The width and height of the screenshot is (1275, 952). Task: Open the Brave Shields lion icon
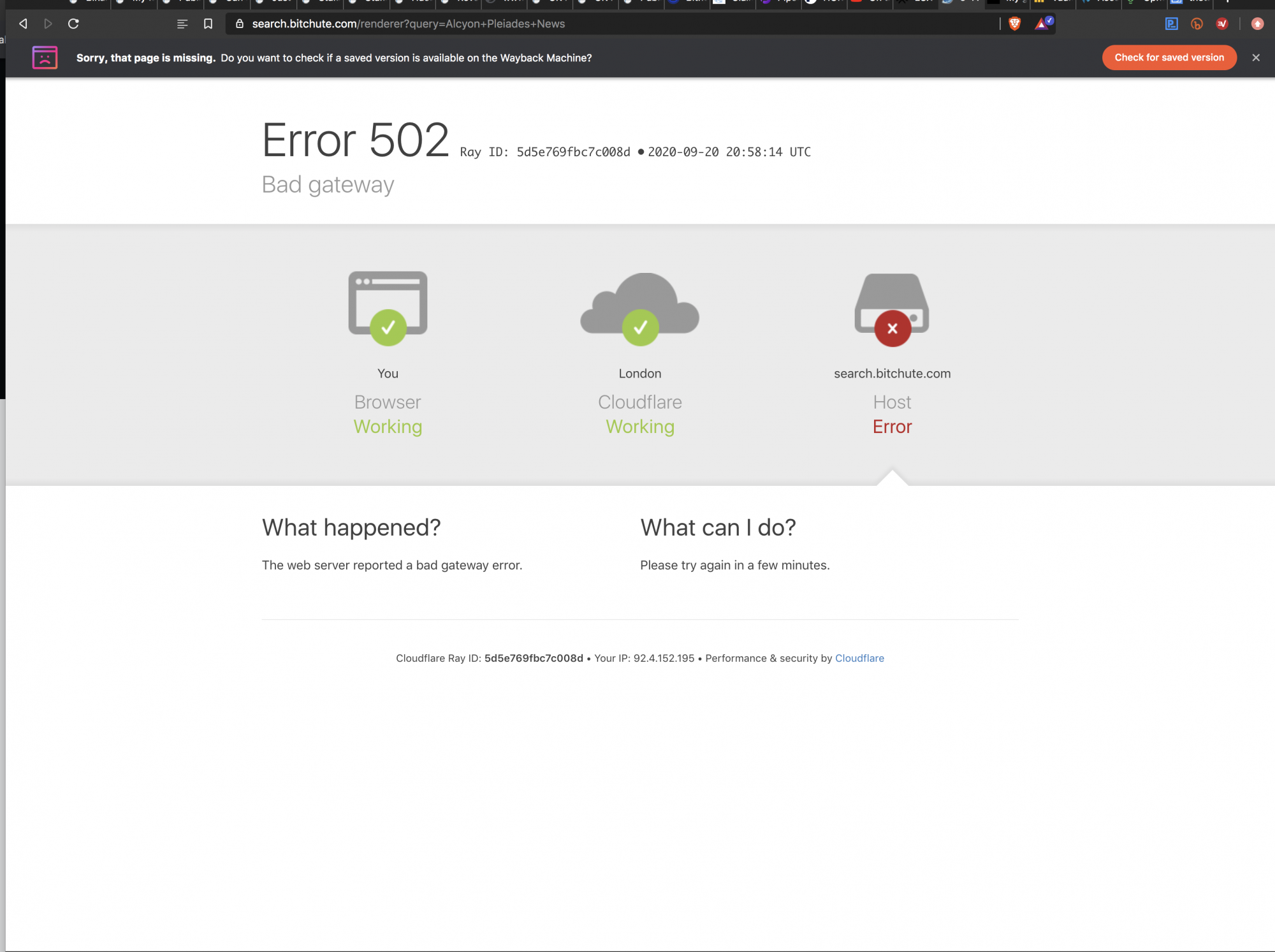click(x=1015, y=24)
